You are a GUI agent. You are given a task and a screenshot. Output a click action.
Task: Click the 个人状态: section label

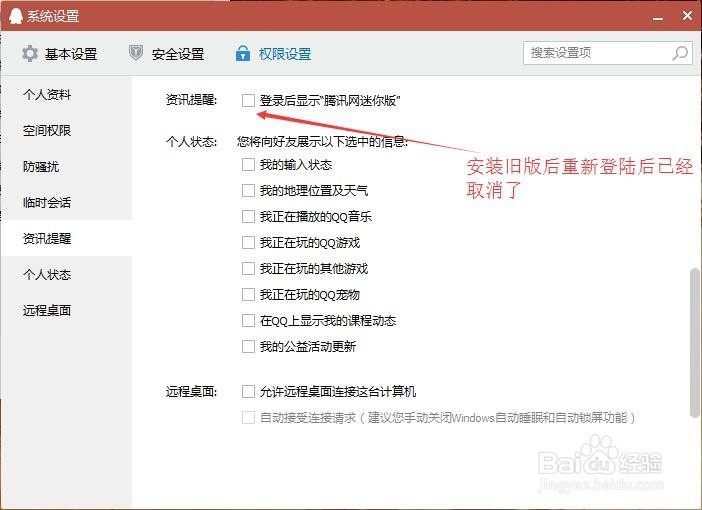click(x=191, y=141)
